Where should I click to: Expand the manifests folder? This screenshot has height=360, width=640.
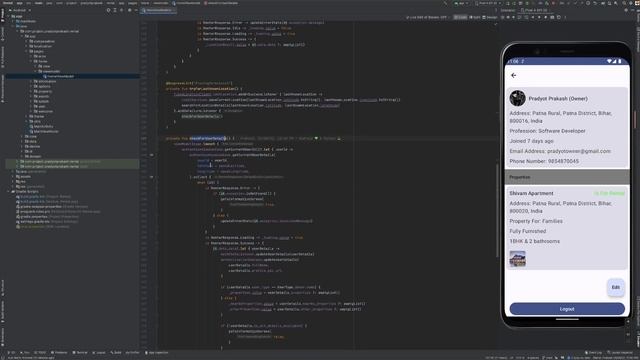[13, 21]
